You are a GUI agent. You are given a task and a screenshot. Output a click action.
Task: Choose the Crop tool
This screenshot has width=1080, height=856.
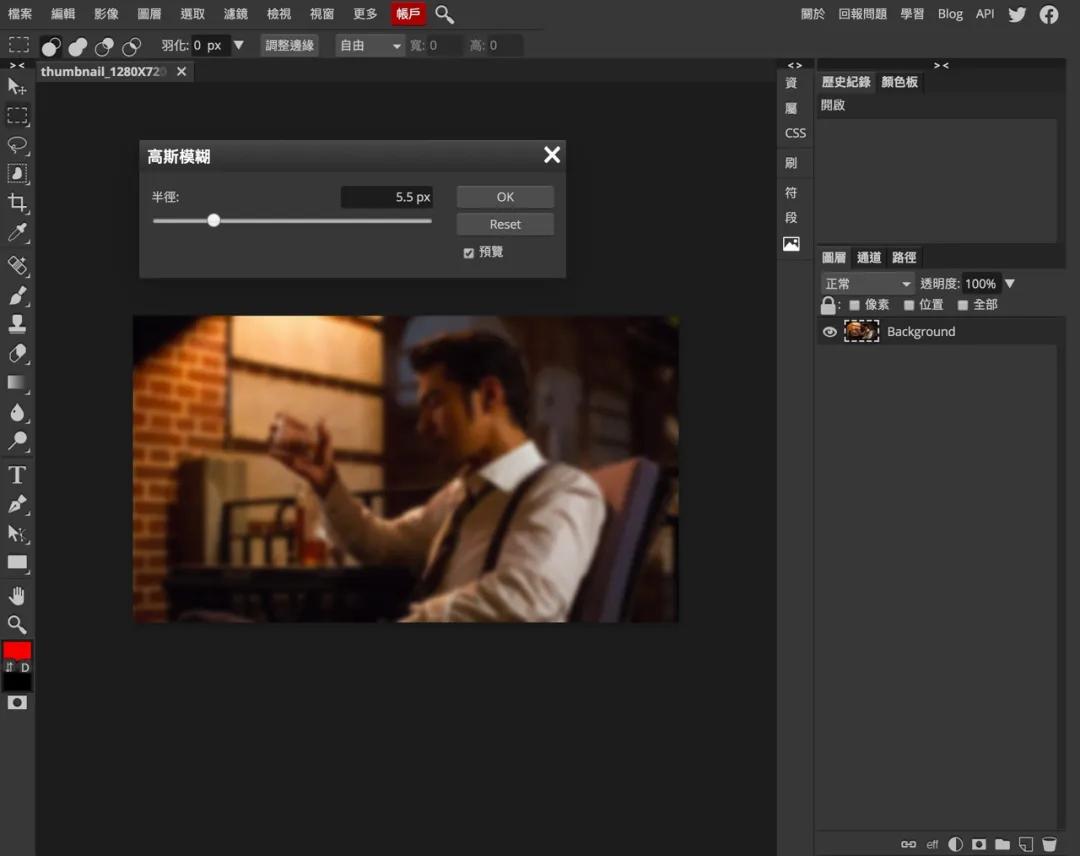pos(16,204)
